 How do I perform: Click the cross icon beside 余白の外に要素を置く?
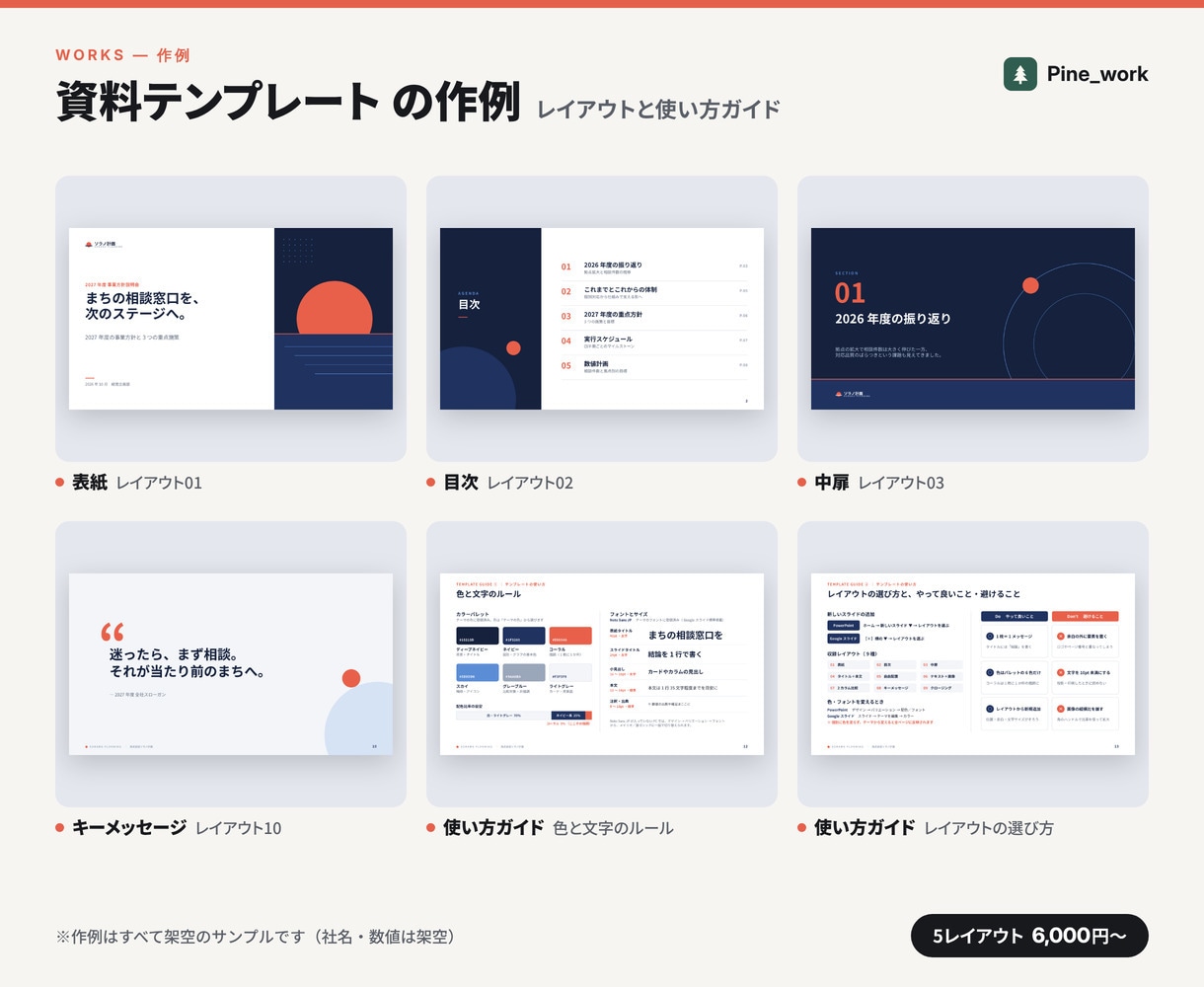1061,637
